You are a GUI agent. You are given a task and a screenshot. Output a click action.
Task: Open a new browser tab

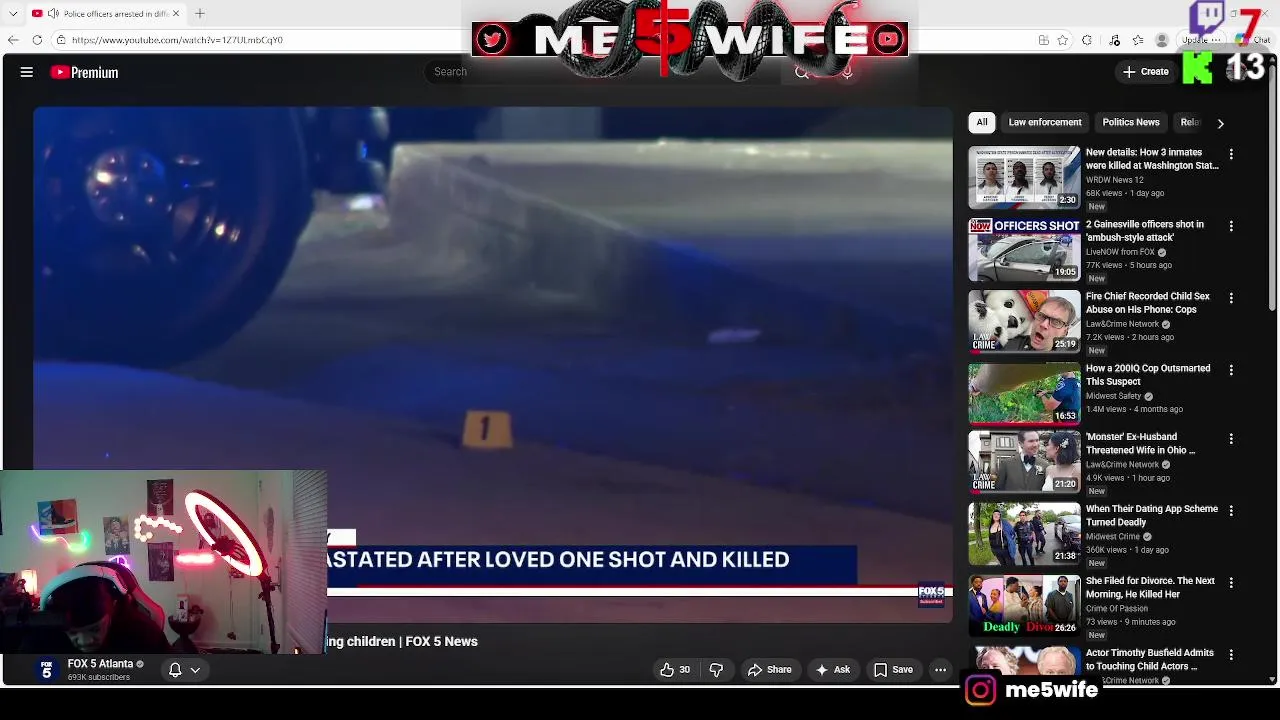200,13
